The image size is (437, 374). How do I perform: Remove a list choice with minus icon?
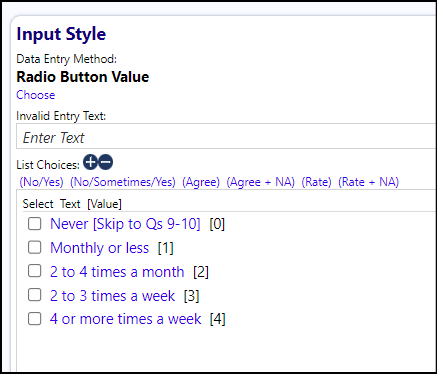pos(106,162)
